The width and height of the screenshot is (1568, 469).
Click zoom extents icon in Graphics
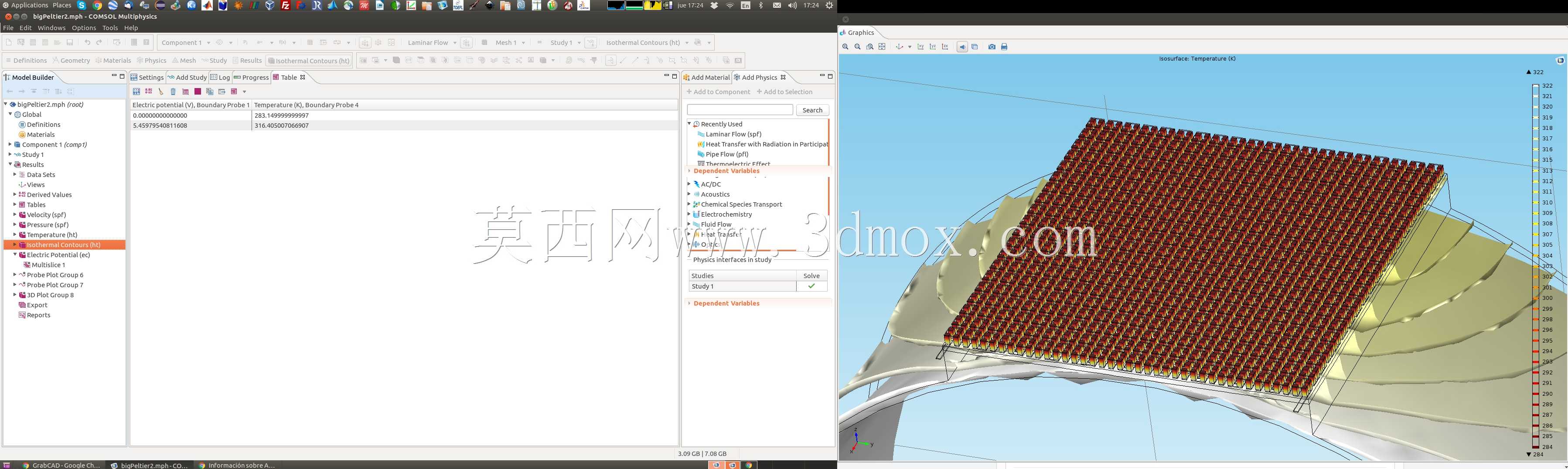click(882, 47)
